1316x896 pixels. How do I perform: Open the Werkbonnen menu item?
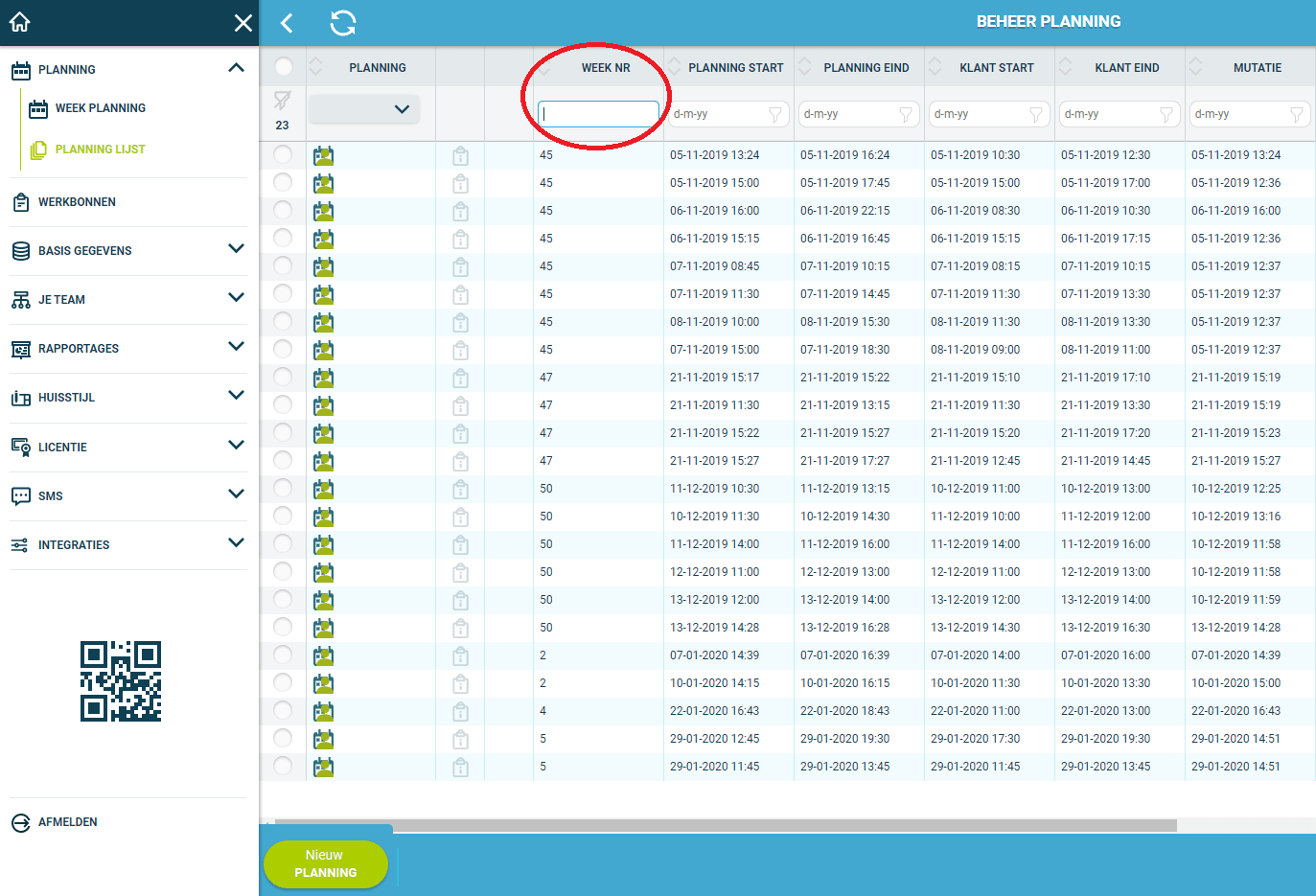[x=77, y=202]
